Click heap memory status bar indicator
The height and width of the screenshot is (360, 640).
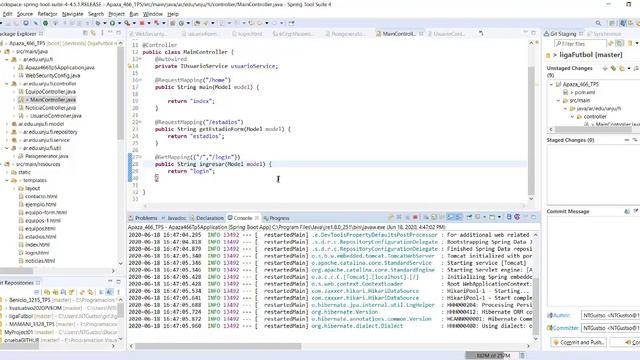492,356
